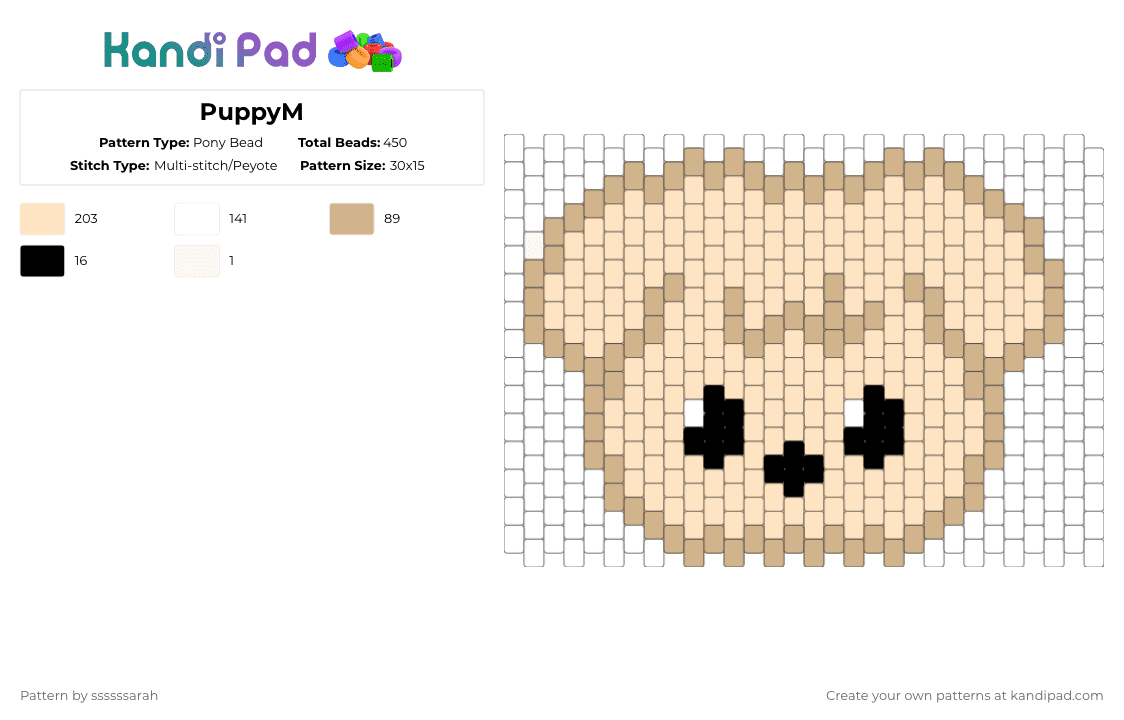Click 'Pattern by ssssssarah' credit text
1124x720 pixels.
pyautogui.click(x=89, y=696)
